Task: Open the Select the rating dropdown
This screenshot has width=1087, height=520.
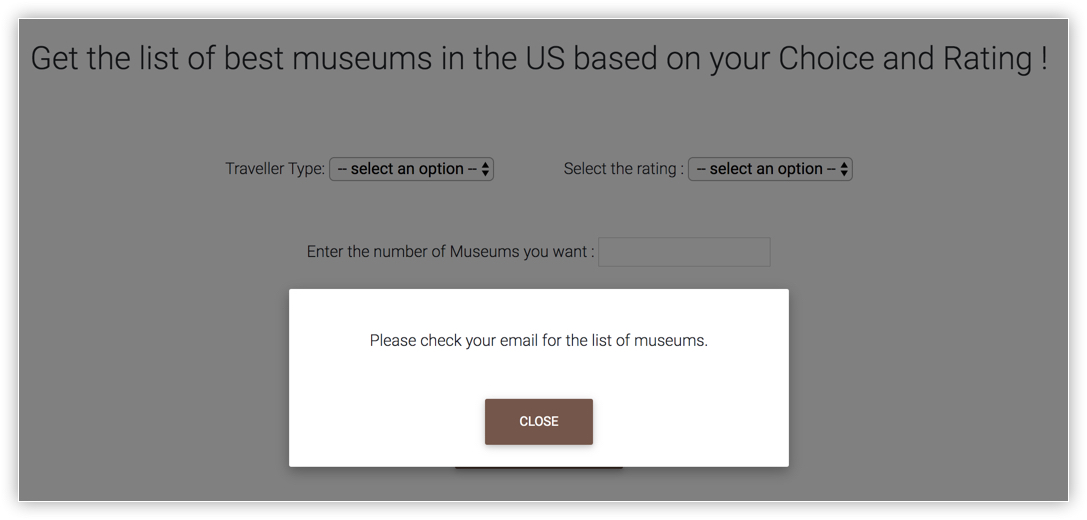Action: (770, 169)
